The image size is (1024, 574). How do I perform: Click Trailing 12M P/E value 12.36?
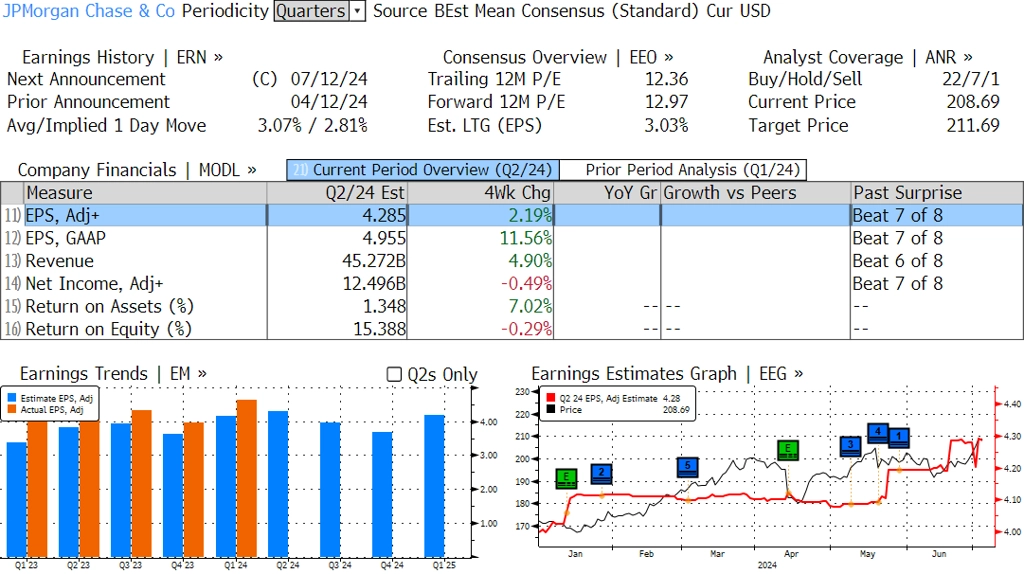pyautogui.click(x=666, y=80)
